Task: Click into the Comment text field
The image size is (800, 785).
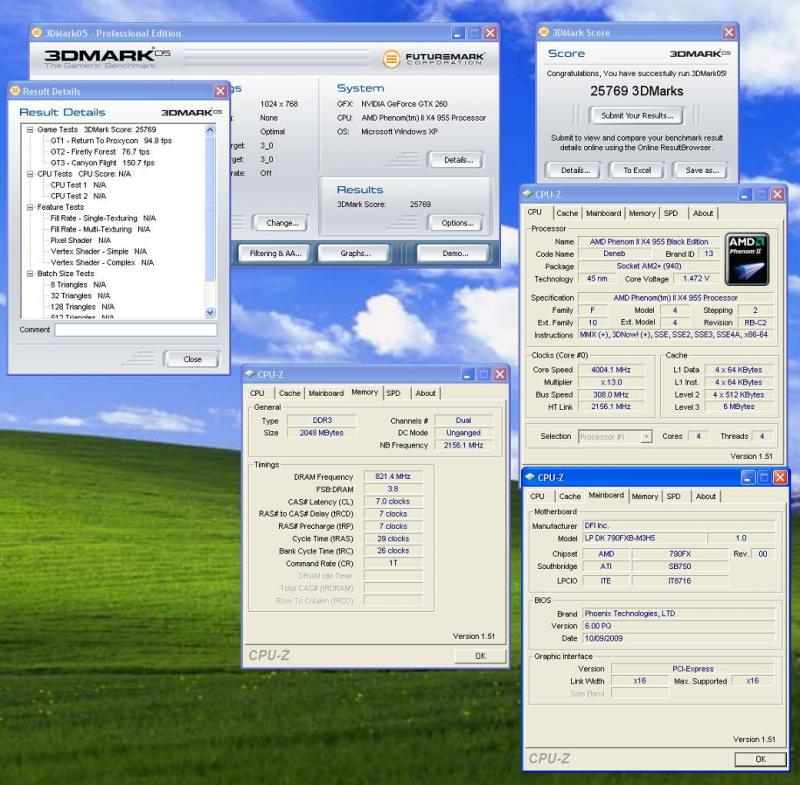Action: click(136, 330)
